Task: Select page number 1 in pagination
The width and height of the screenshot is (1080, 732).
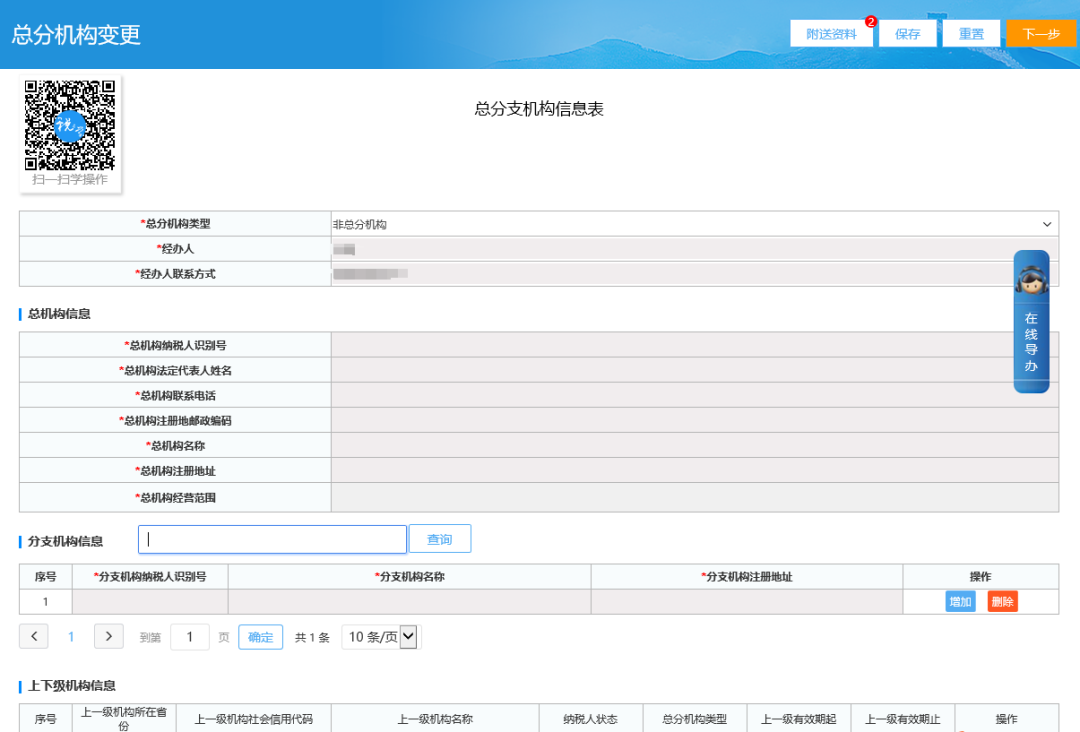Action: 71,637
